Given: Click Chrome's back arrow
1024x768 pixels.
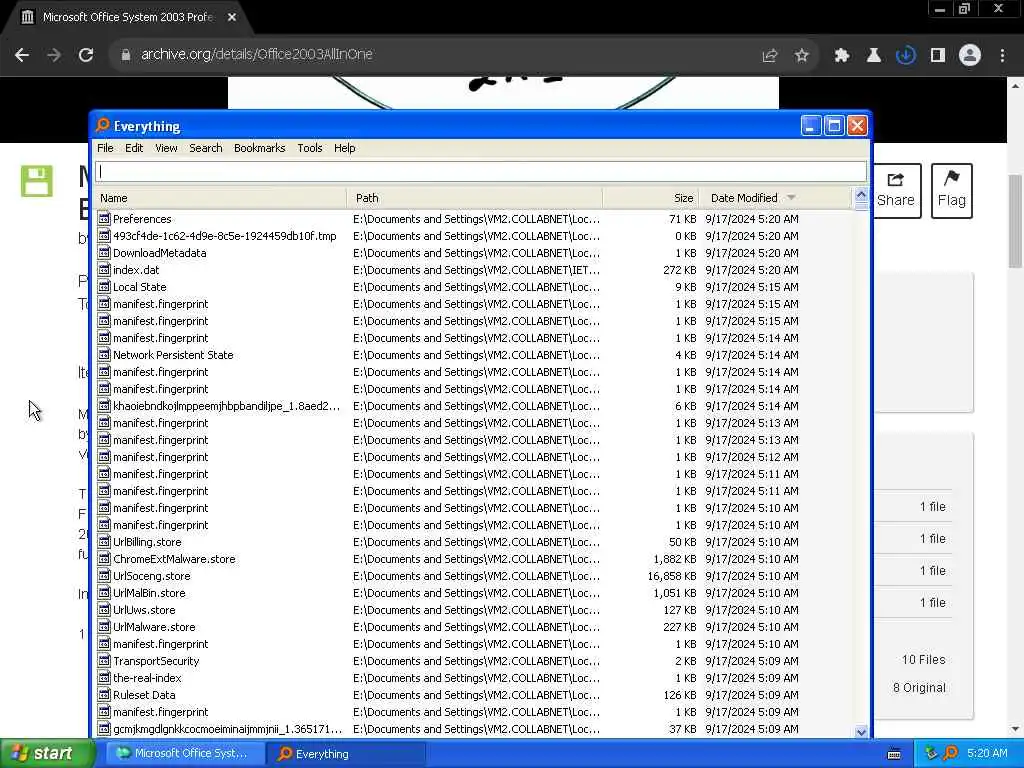Looking at the screenshot, I should coord(22,55).
